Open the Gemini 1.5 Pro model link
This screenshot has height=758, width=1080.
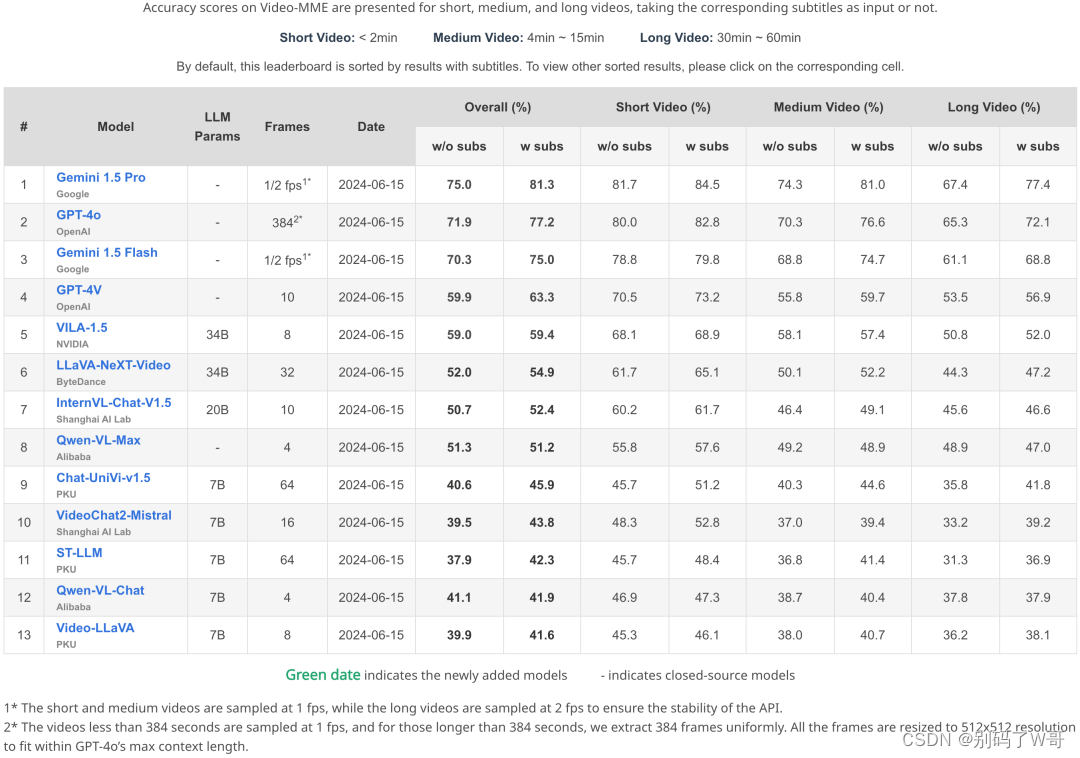(101, 177)
